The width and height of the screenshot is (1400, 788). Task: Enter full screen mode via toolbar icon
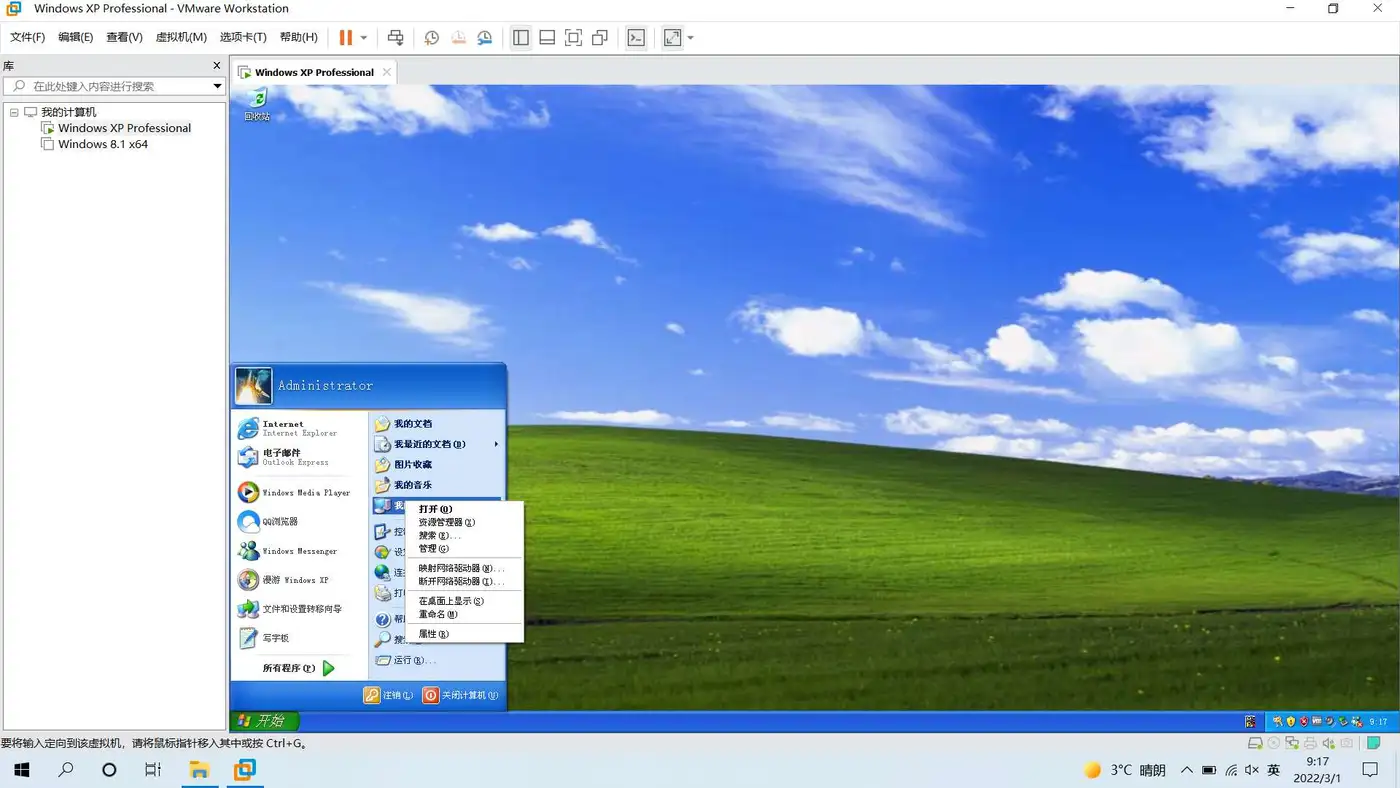tap(573, 37)
